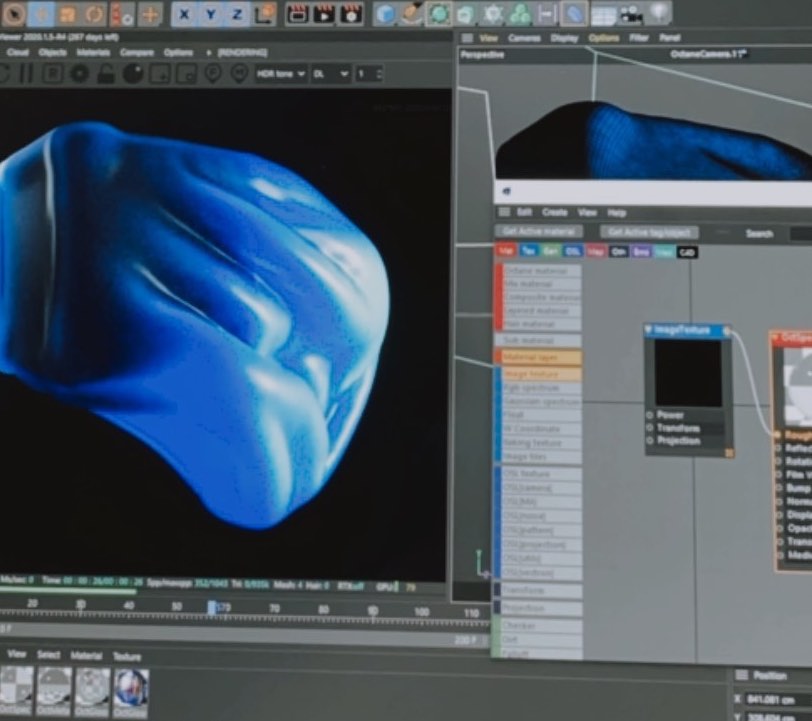The height and width of the screenshot is (721, 812).
Task: Click the camera object icon in toolbar
Action: click(631, 14)
